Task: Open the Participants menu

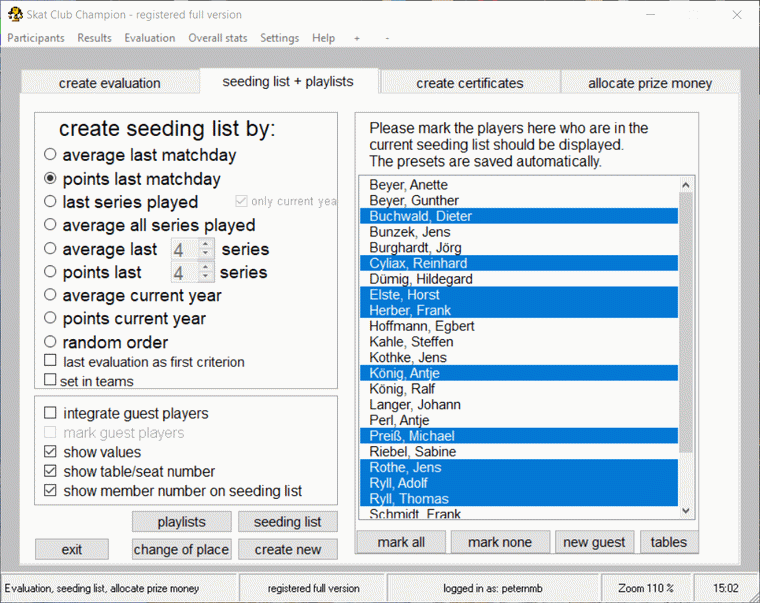Action: point(36,38)
